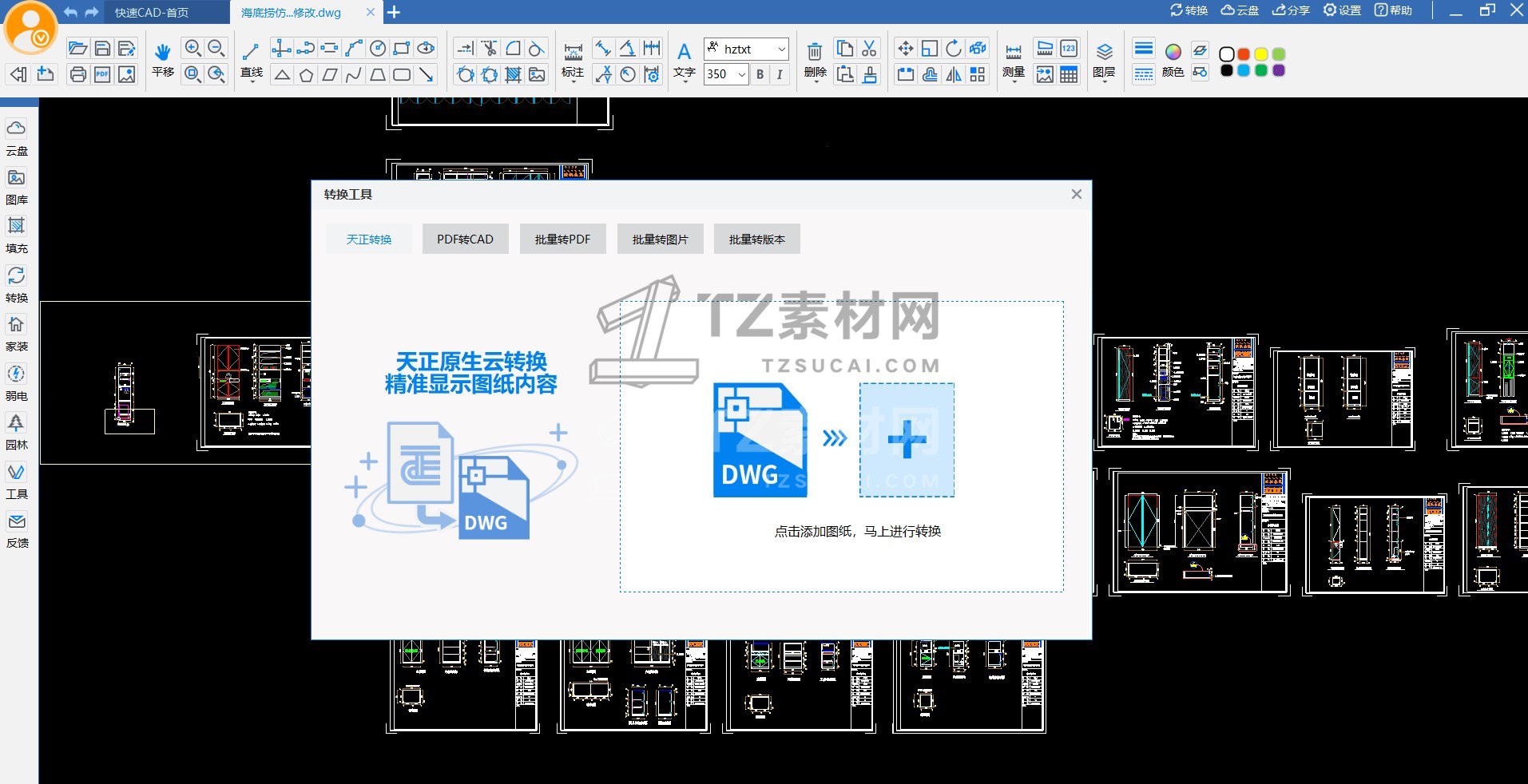Pick the spline curve tool
The image size is (1528, 784).
click(354, 75)
